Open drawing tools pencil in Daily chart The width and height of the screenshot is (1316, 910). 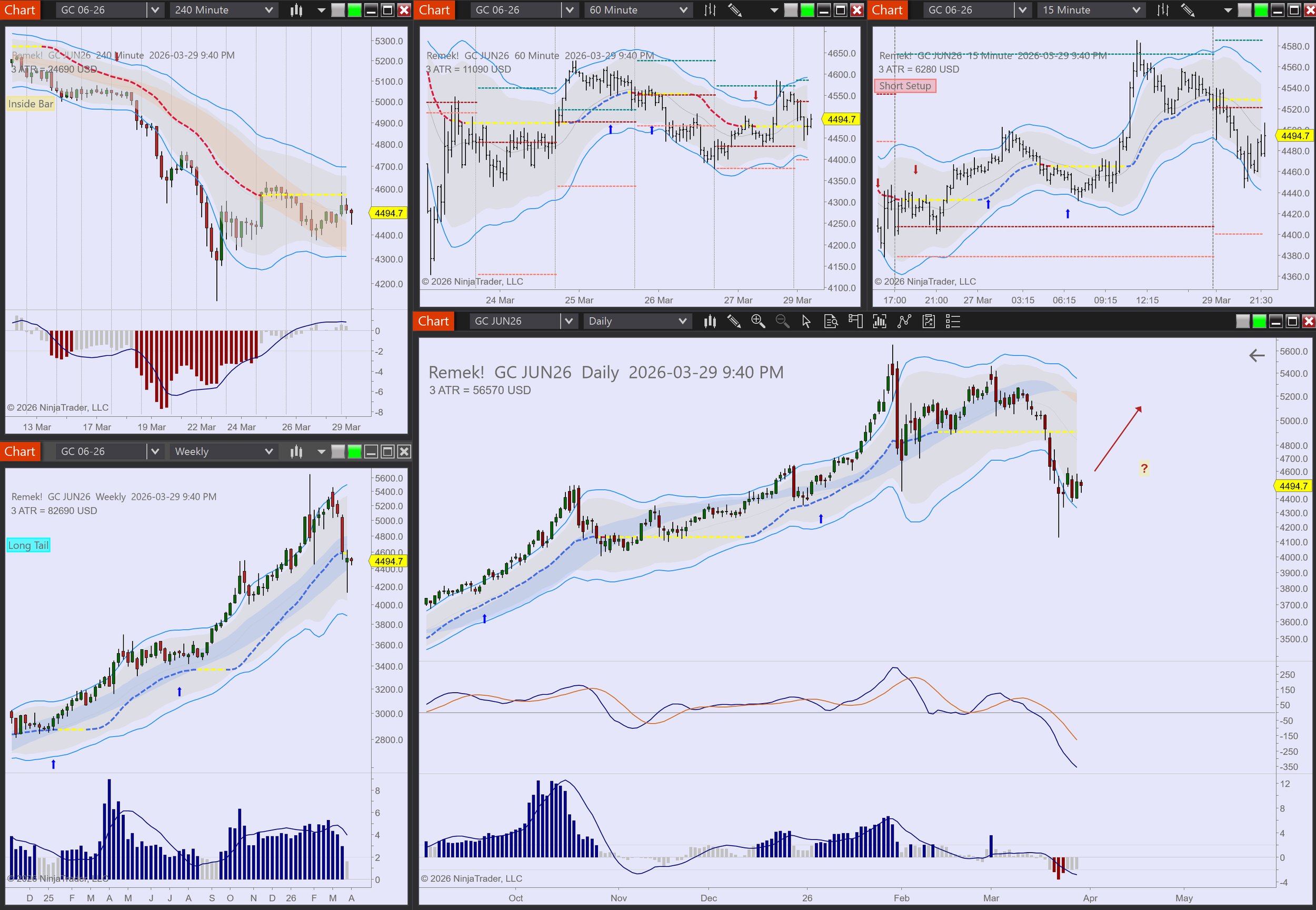coord(734,322)
